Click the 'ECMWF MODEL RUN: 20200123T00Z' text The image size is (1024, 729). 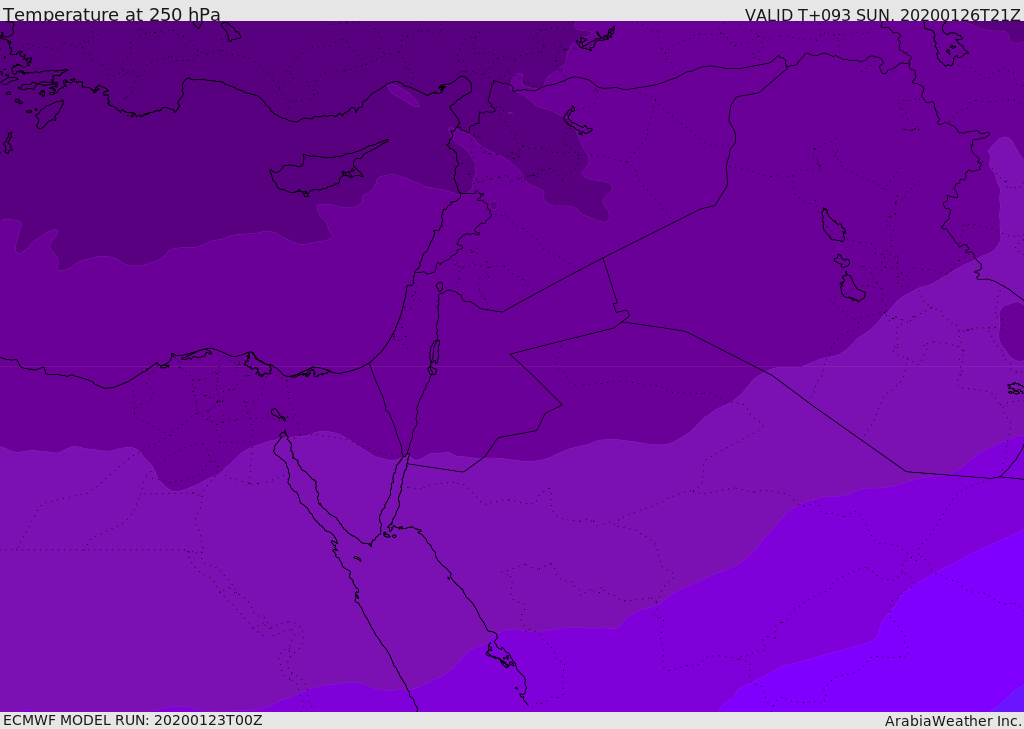(x=133, y=720)
